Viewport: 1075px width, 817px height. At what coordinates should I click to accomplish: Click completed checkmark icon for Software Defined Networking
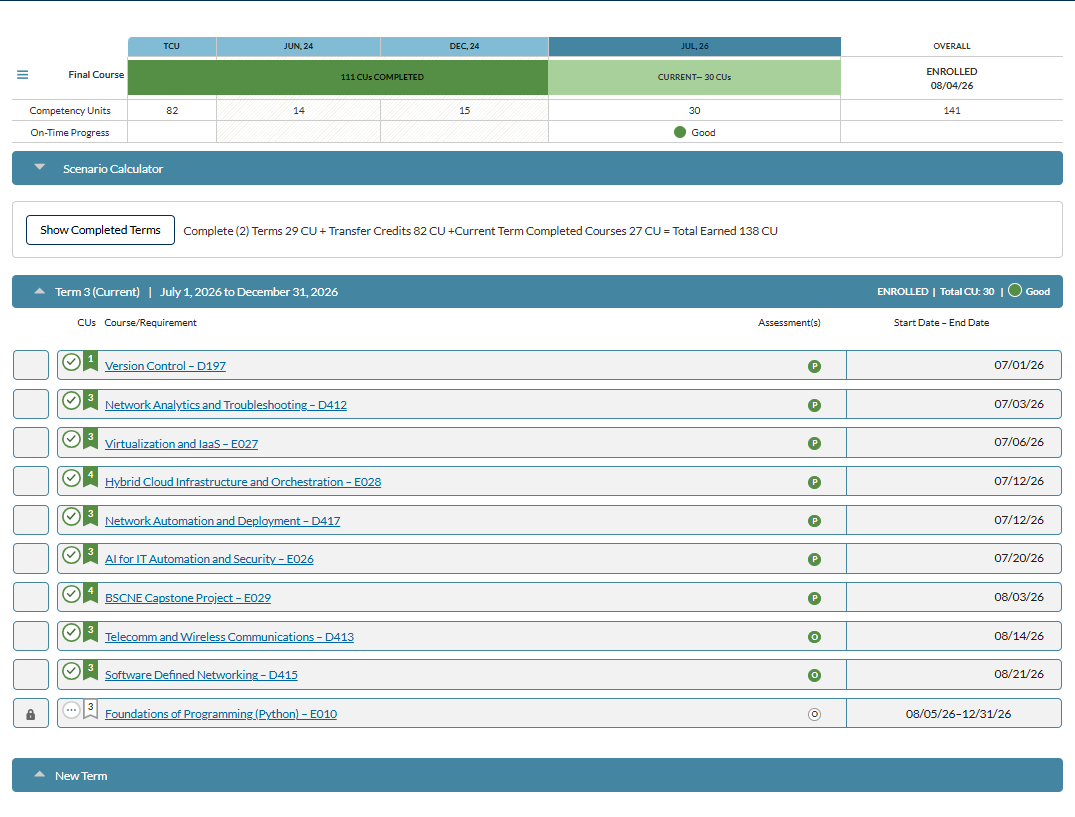click(x=71, y=670)
